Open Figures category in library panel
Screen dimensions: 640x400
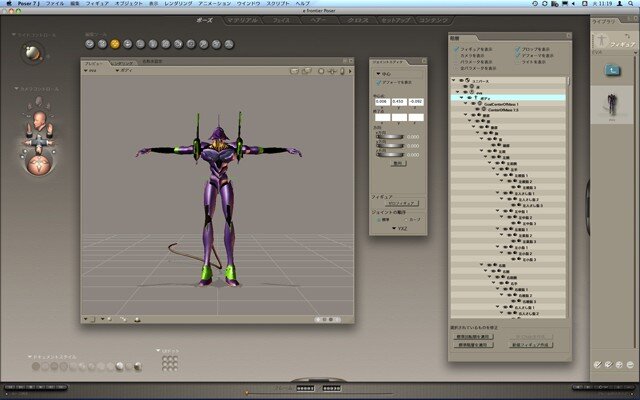point(615,40)
